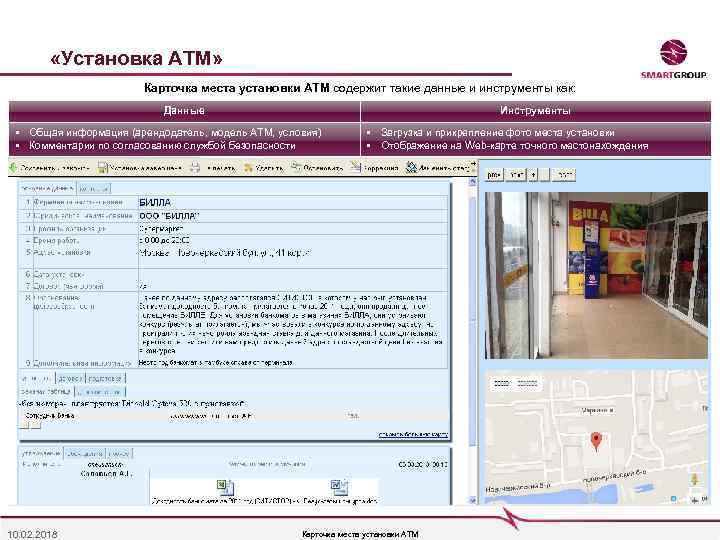This screenshot has width=720, height=540.
Task: Click the first small button under Сотрудник банка
Action: point(24,426)
